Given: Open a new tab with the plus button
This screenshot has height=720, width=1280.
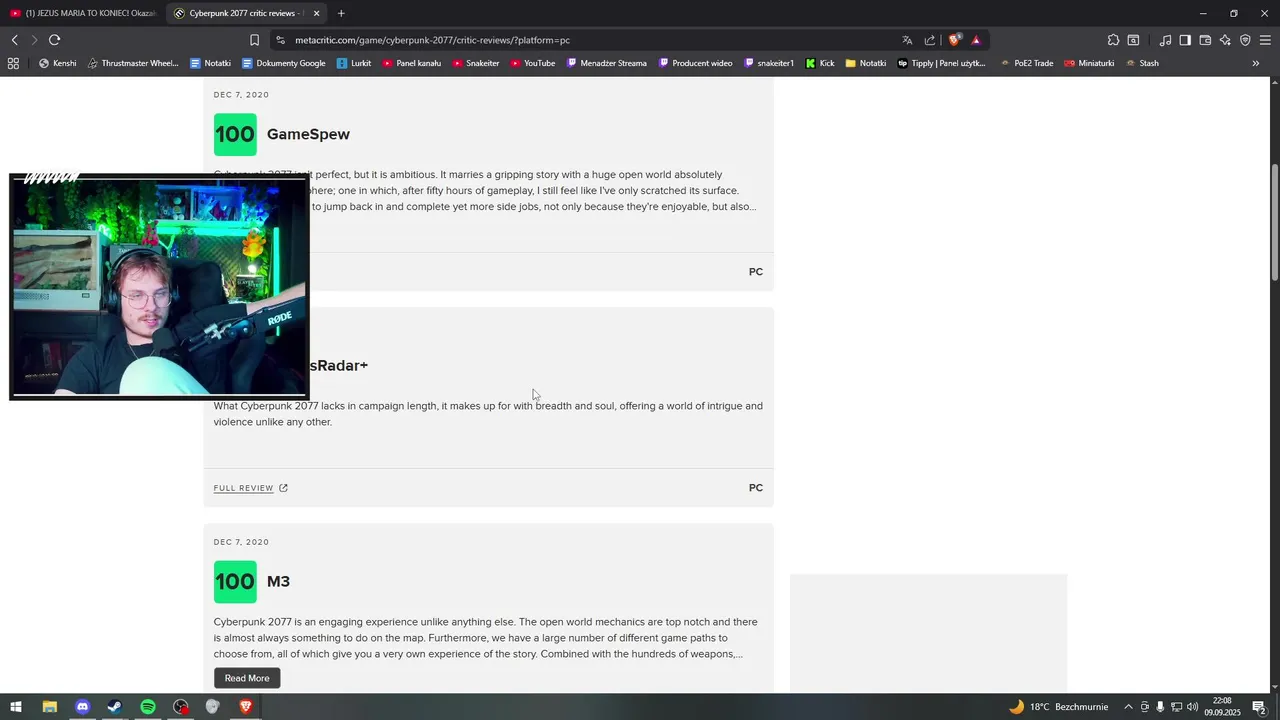Looking at the screenshot, I should coord(341,13).
